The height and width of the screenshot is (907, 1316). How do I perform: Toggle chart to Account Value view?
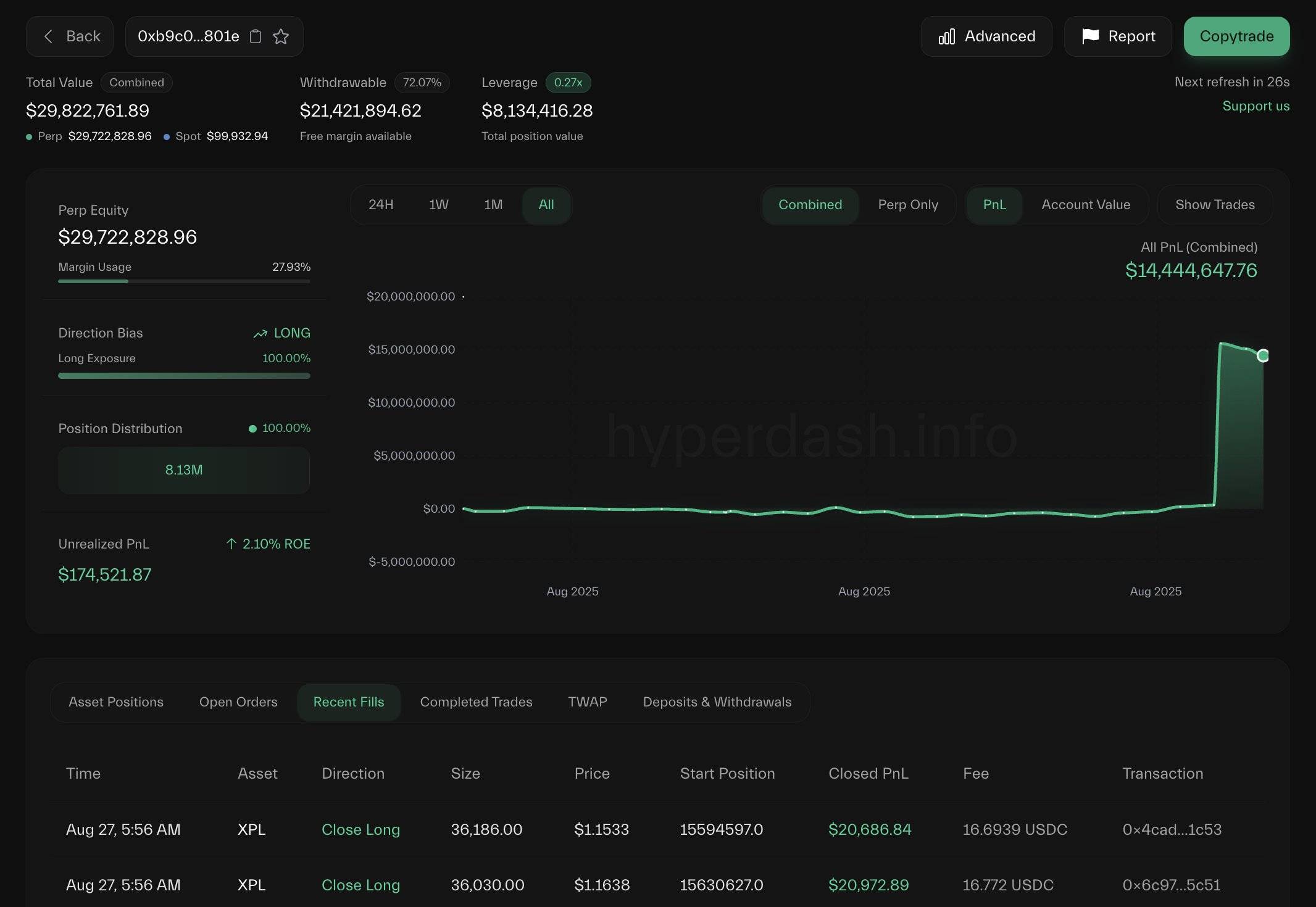tap(1086, 205)
